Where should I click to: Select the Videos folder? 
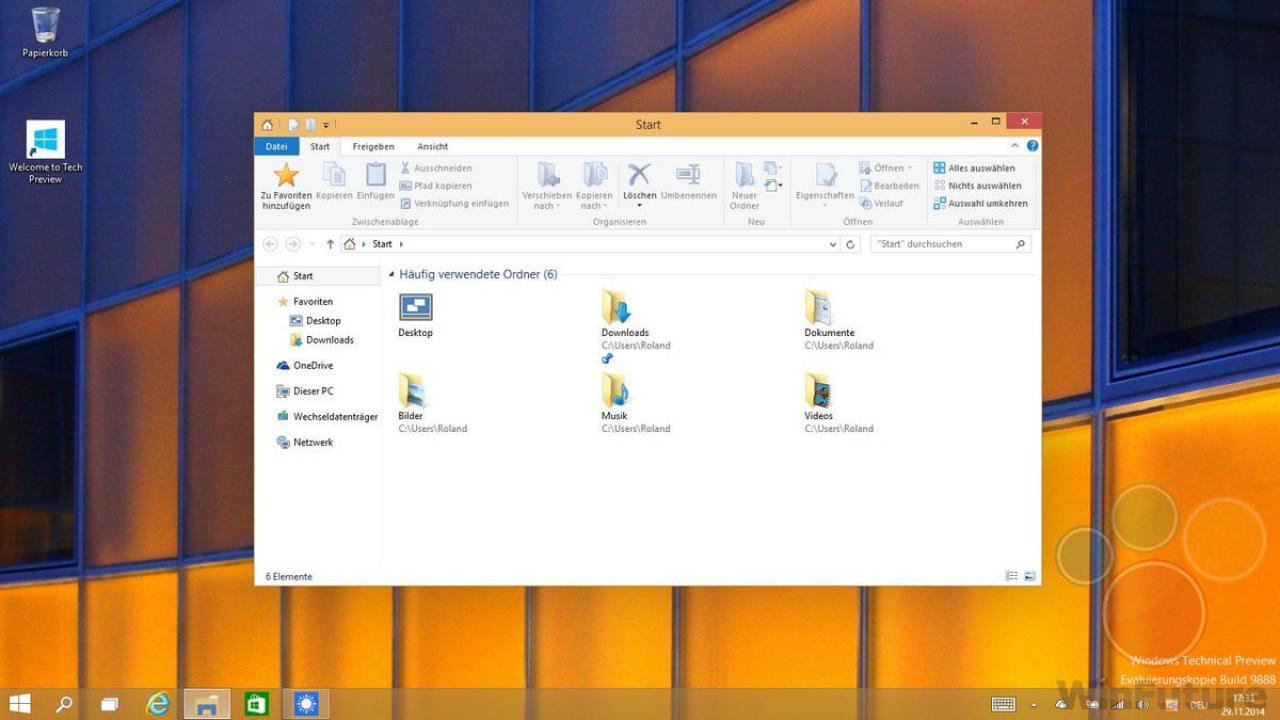818,390
